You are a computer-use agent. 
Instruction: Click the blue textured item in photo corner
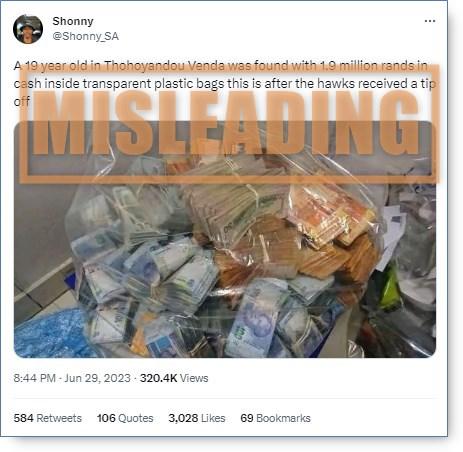pos(50,333)
